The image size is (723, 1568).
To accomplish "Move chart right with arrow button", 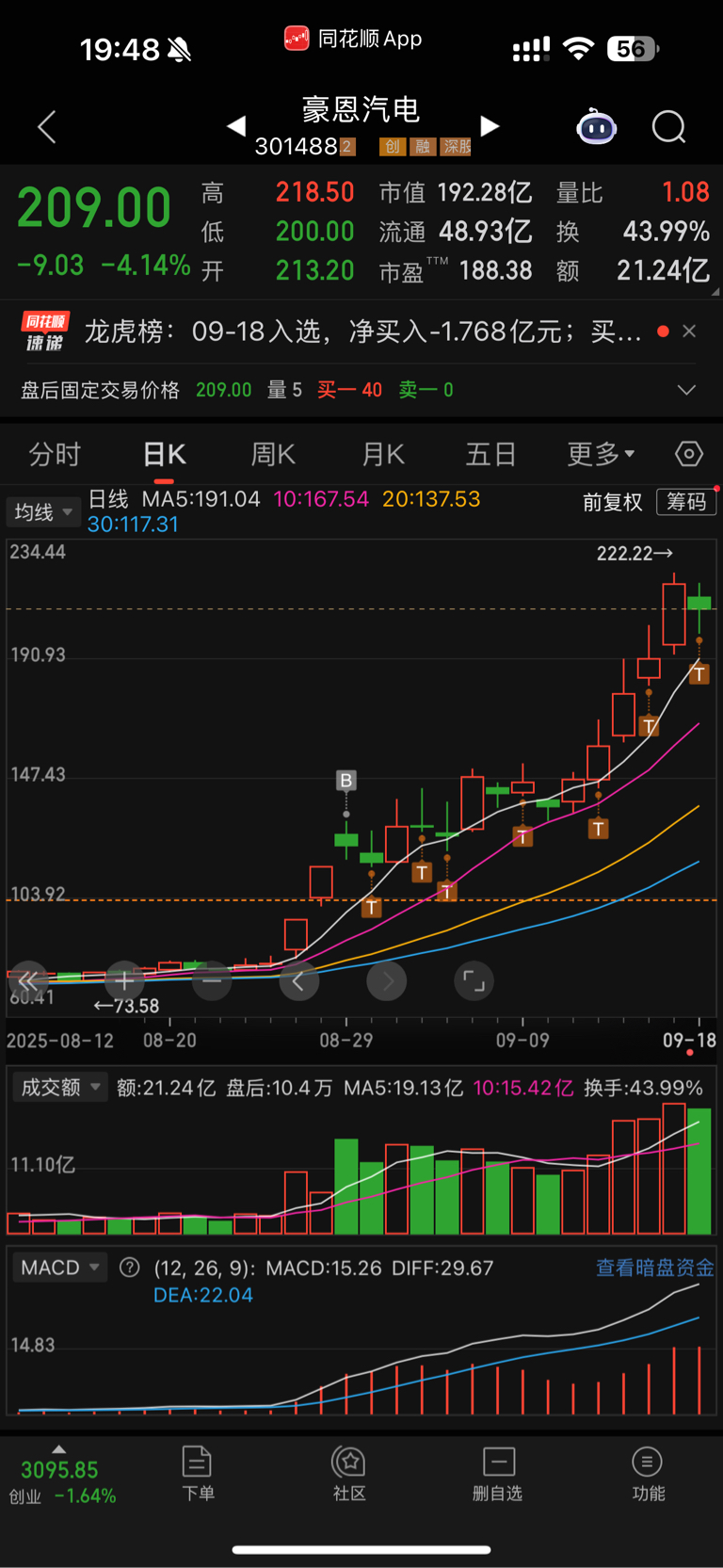I will point(387,981).
